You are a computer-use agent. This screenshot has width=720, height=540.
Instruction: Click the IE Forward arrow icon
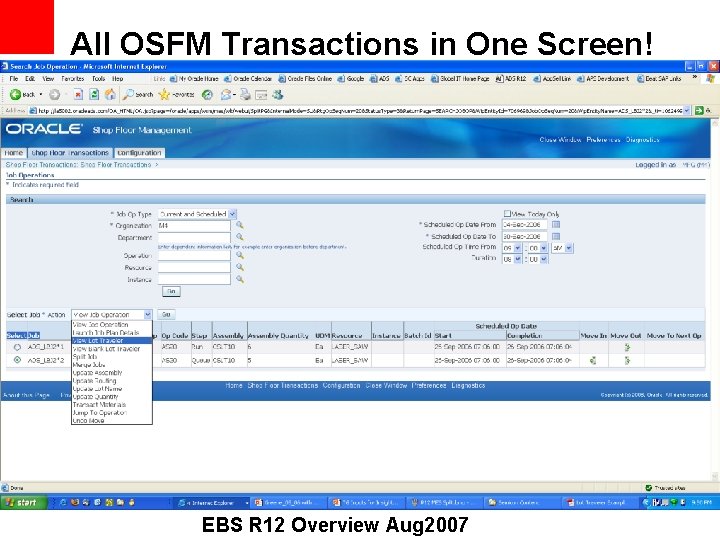pyautogui.click(x=55, y=95)
